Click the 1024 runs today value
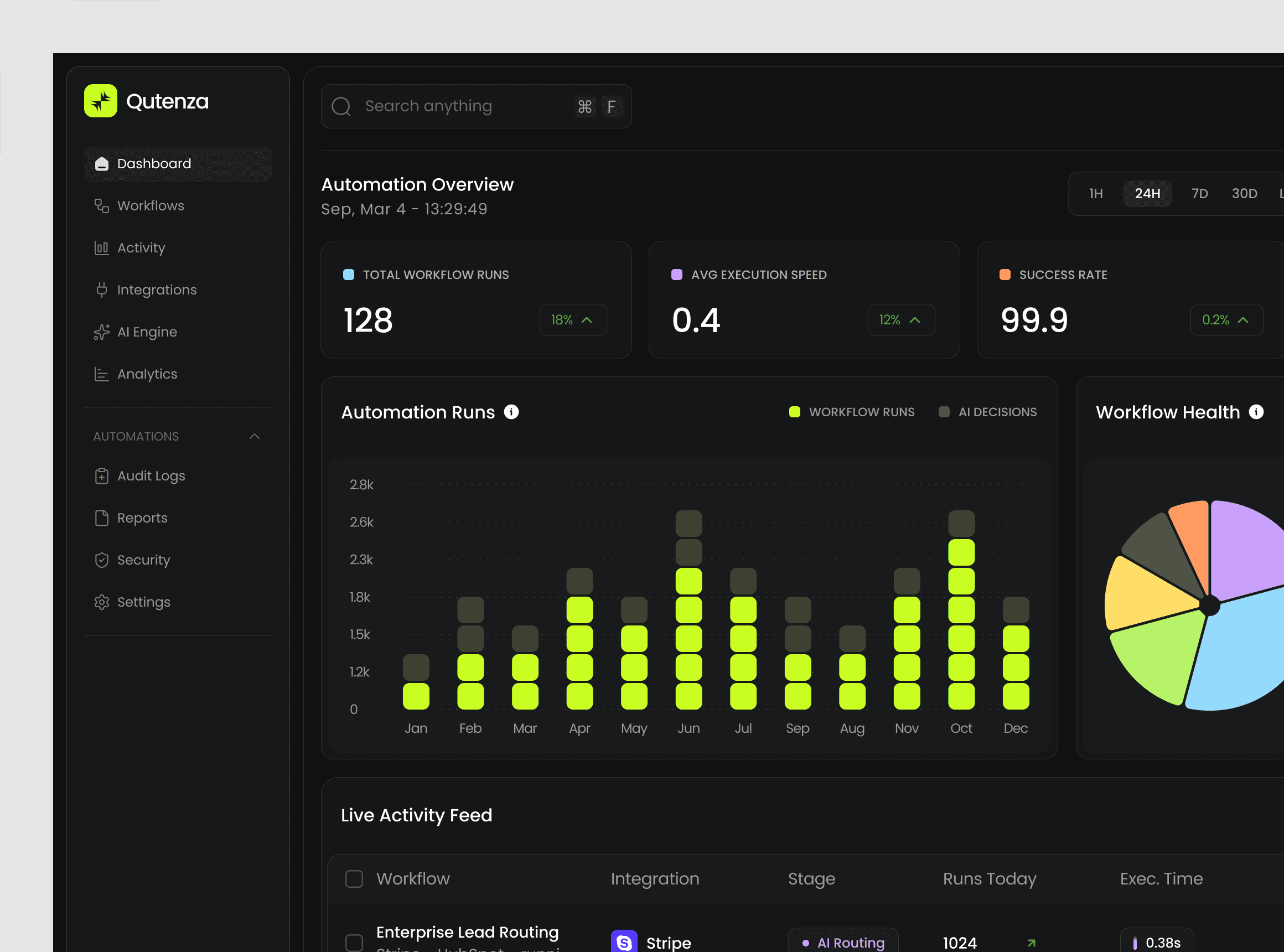 tap(960, 943)
